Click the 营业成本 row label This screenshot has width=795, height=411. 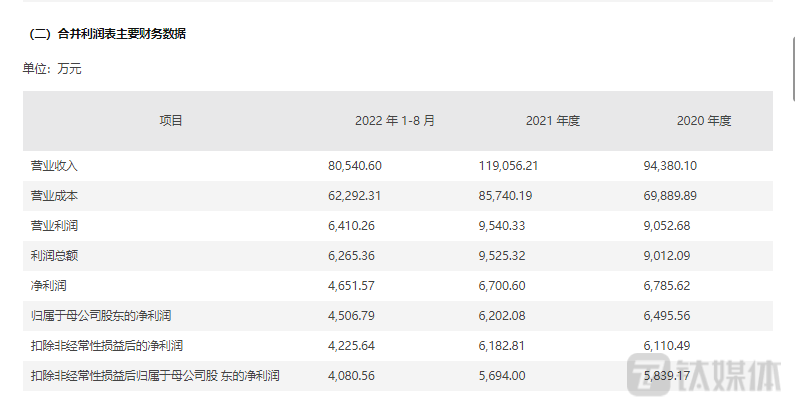54,195
